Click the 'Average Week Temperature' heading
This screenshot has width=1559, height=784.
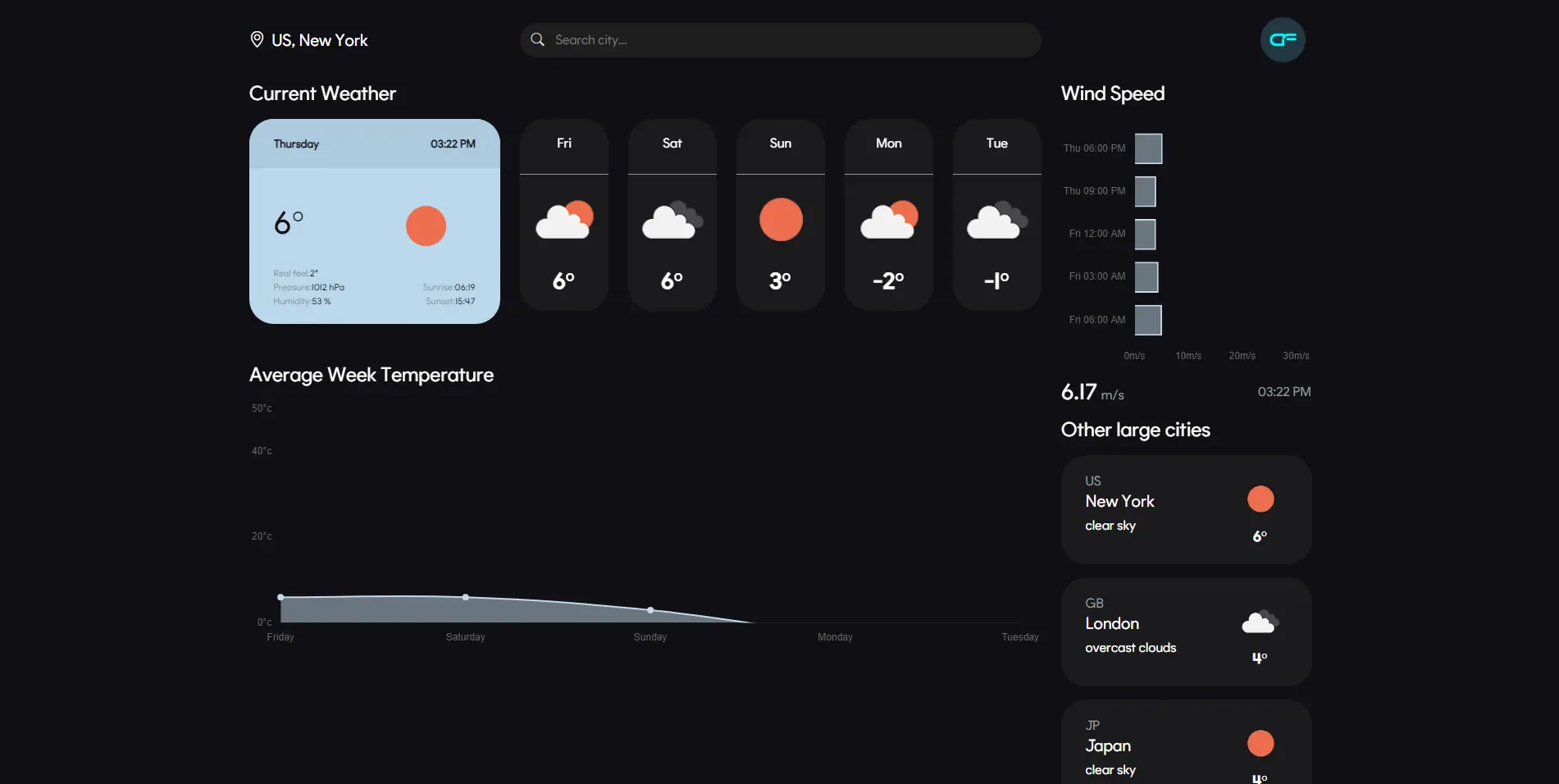(x=372, y=375)
